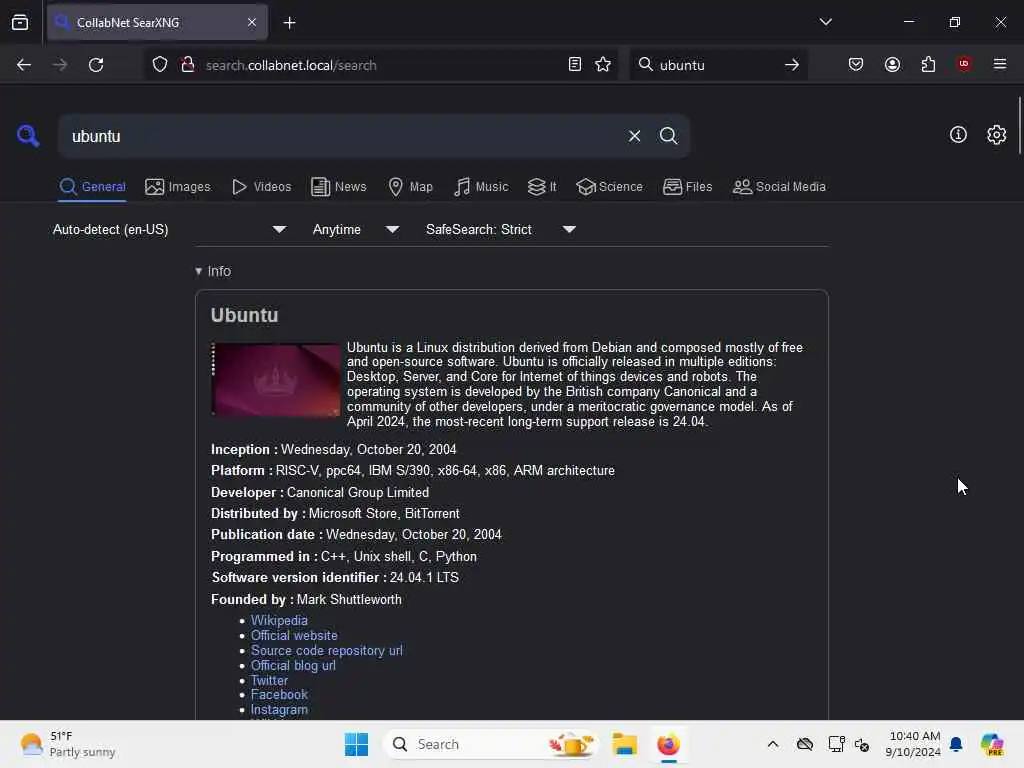
Task: Switch to the Science tab
Action: [x=609, y=187]
